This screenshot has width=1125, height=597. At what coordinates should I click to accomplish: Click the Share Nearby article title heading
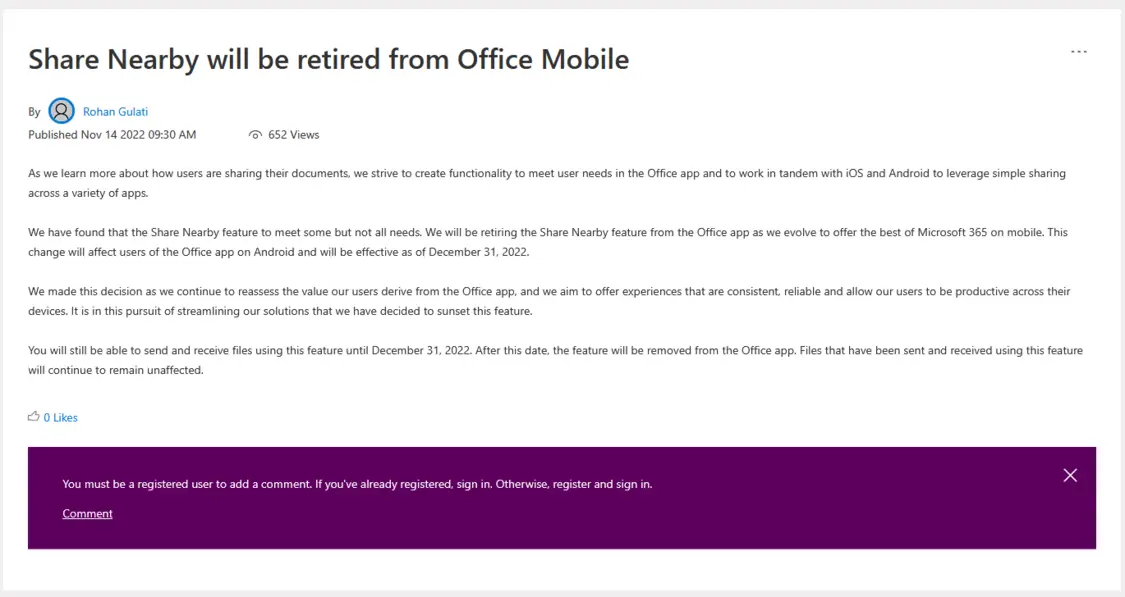pyautogui.click(x=329, y=60)
